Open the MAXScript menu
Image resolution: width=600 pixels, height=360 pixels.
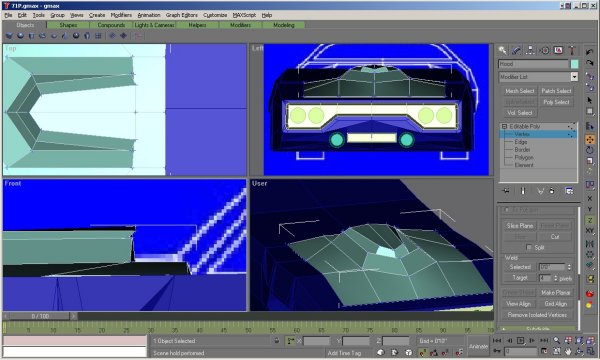[244, 15]
